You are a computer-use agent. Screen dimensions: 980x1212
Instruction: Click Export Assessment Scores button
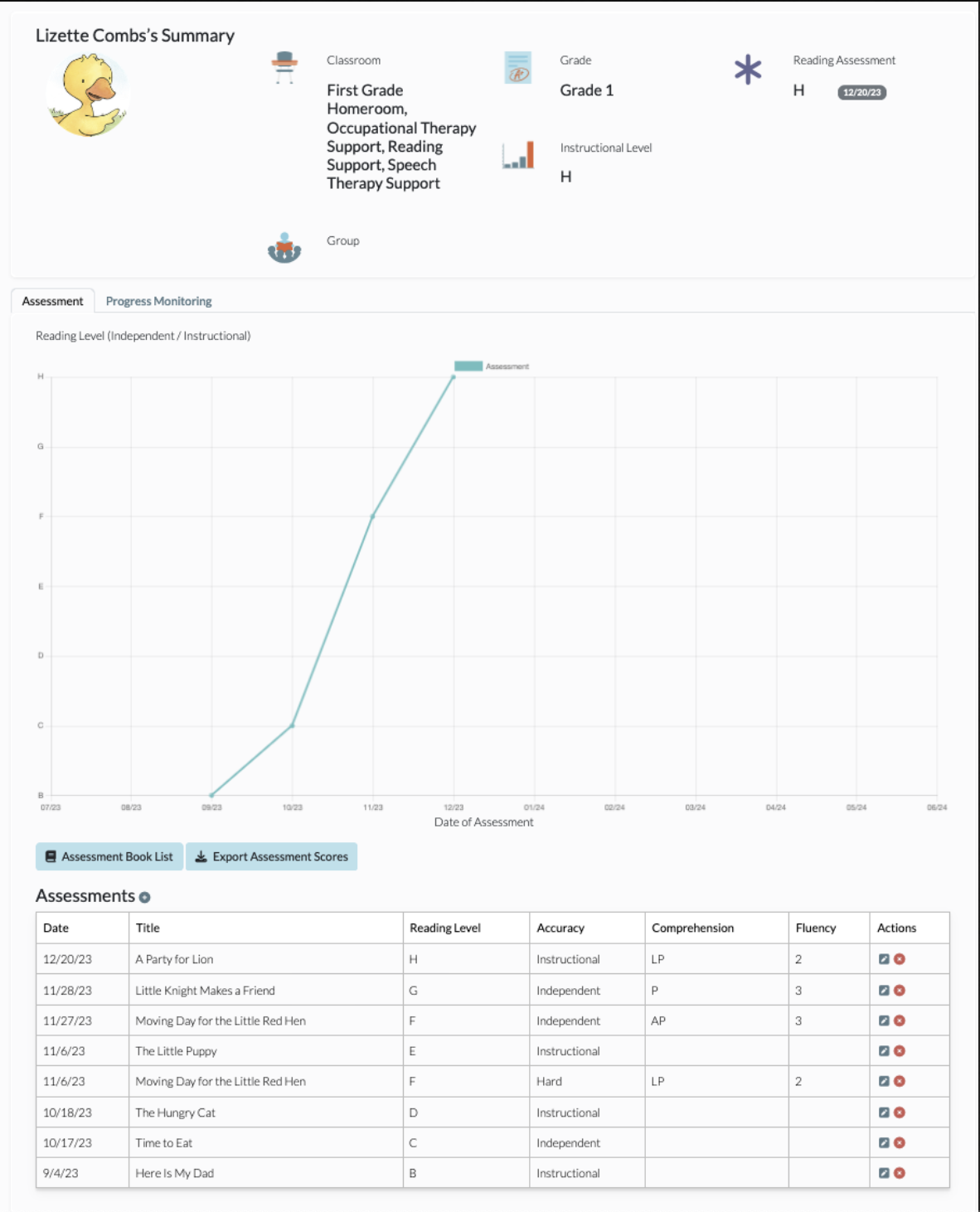pyautogui.click(x=271, y=856)
